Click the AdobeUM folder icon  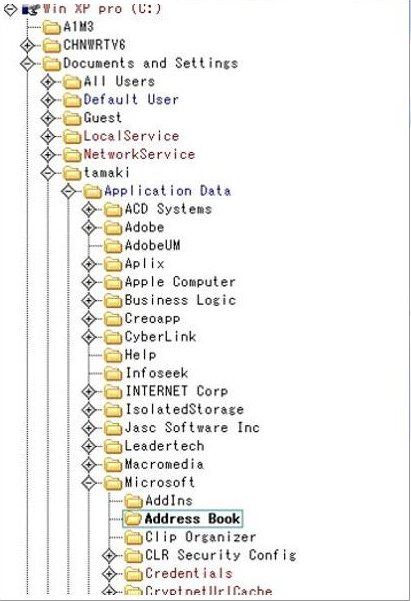pyautogui.click(x=113, y=246)
